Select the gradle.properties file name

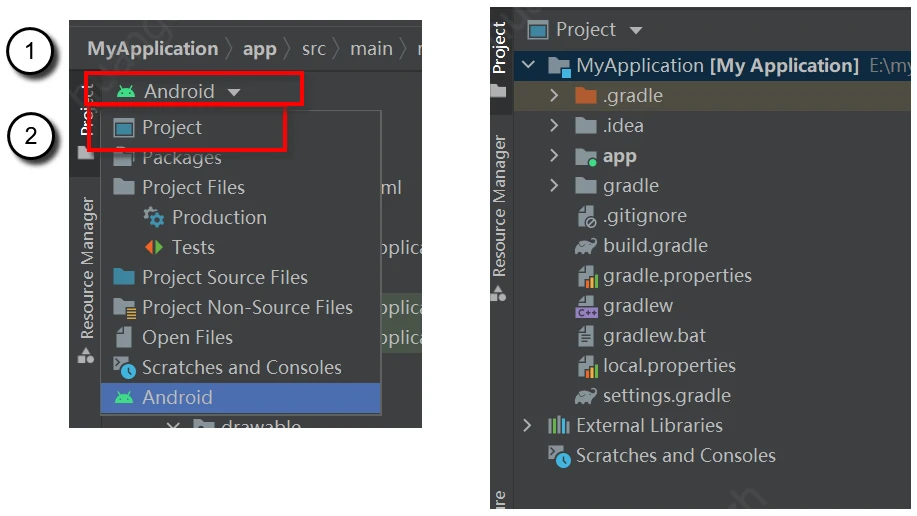coord(677,276)
